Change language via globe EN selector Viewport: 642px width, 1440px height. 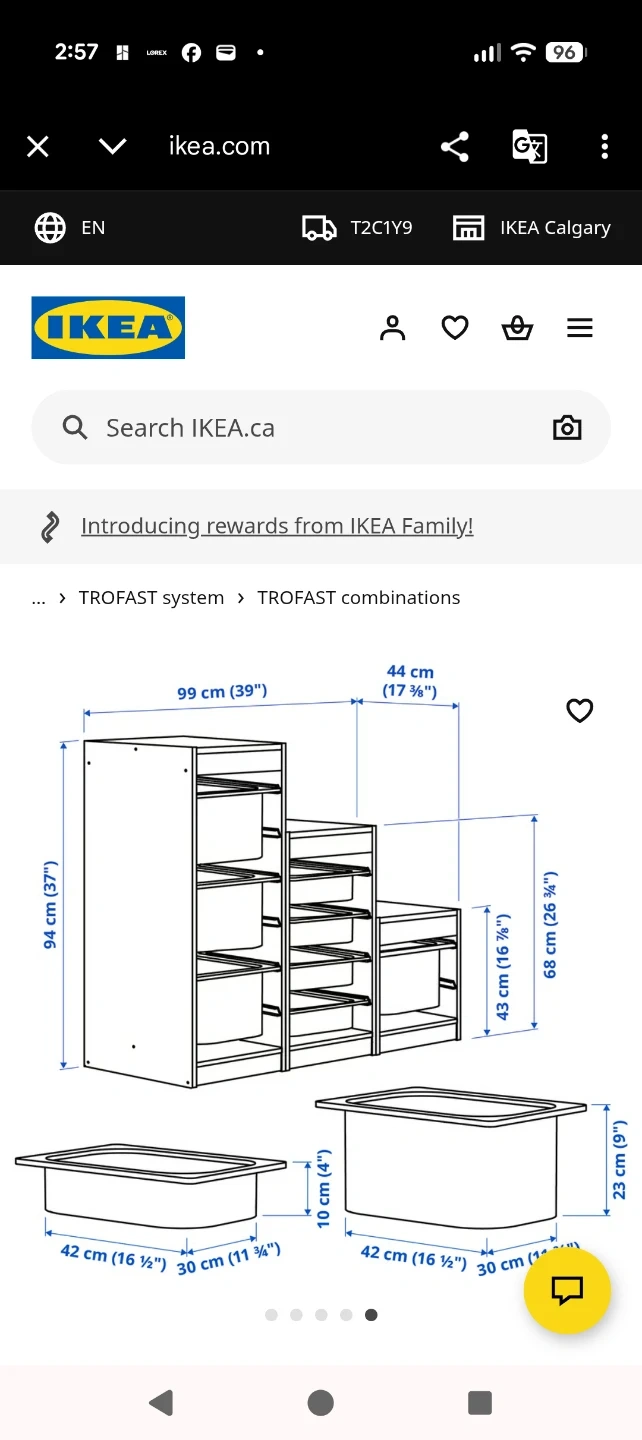coord(70,228)
